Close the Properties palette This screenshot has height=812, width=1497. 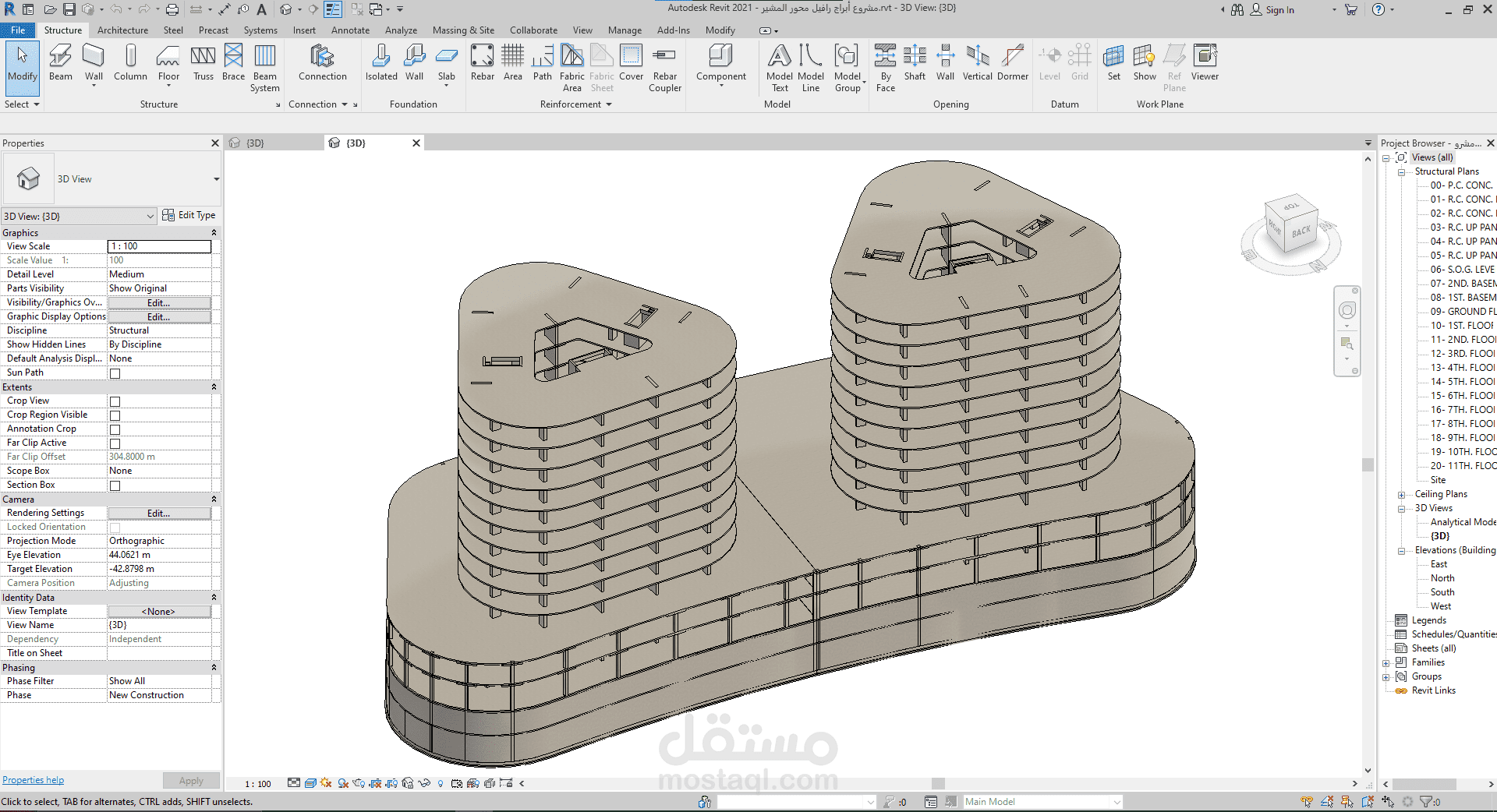pyautogui.click(x=215, y=143)
